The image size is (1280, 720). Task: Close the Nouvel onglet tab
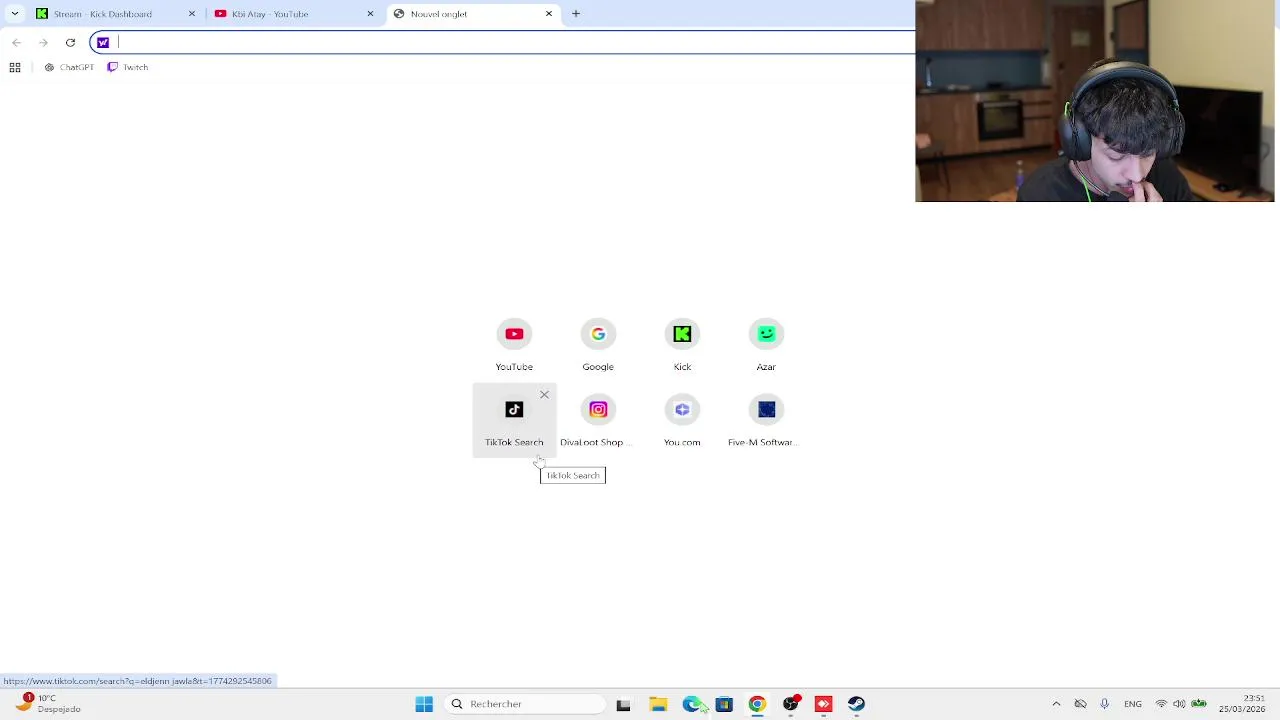tap(548, 14)
